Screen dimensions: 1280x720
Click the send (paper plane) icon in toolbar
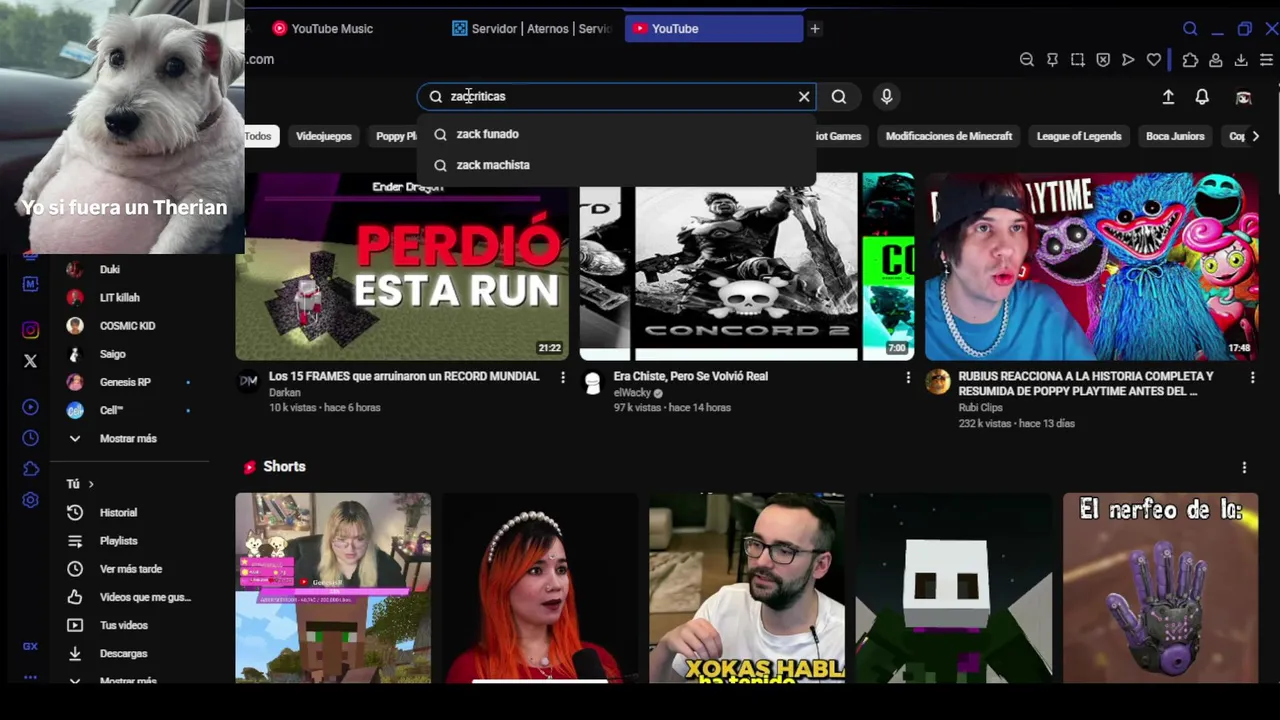[x=1128, y=60]
